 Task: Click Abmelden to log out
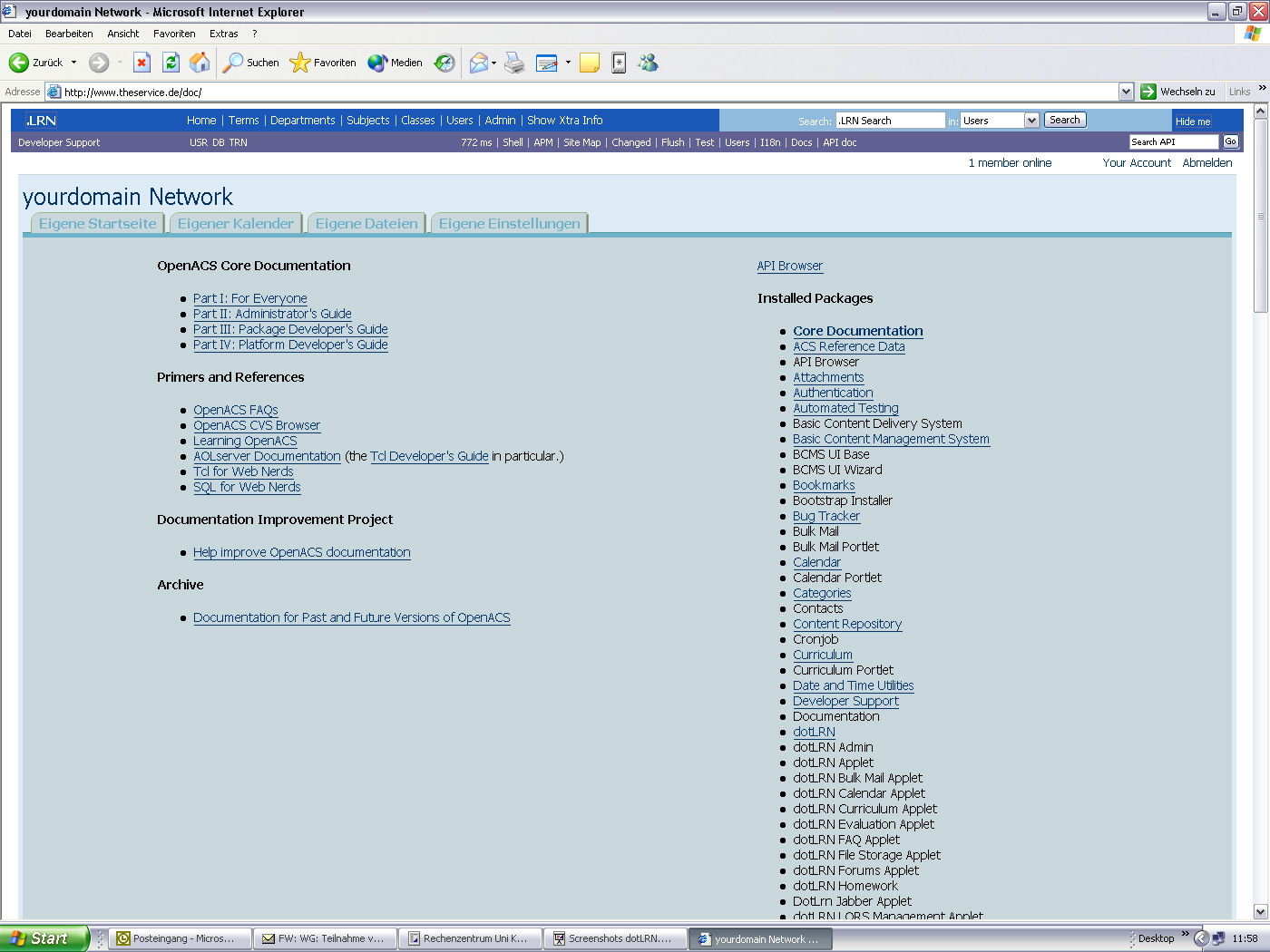point(1207,162)
